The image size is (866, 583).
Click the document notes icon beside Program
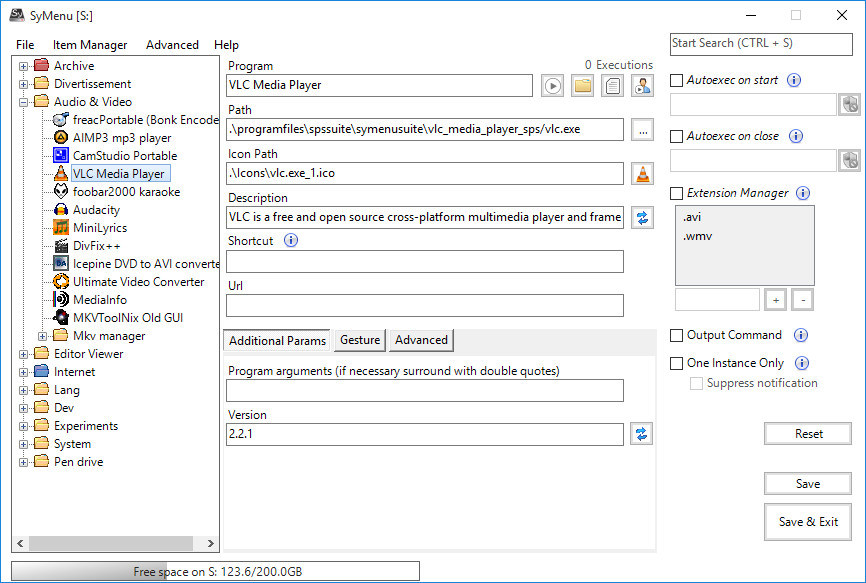(612, 86)
